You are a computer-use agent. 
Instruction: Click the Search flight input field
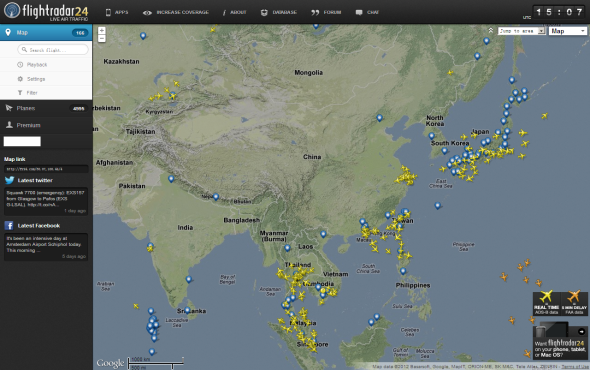(x=53, y=50)
